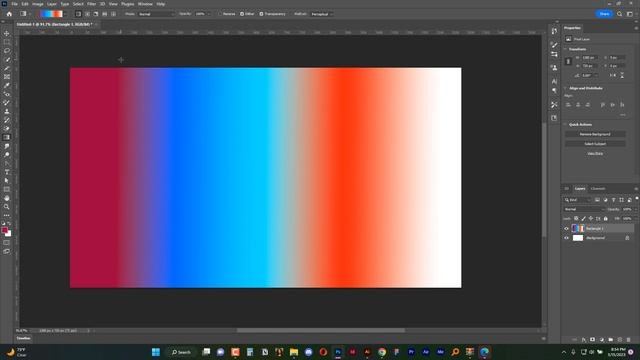Select the Clone Stamp tool
This screenshot has width=640, height=360.
tap(7, 111)
